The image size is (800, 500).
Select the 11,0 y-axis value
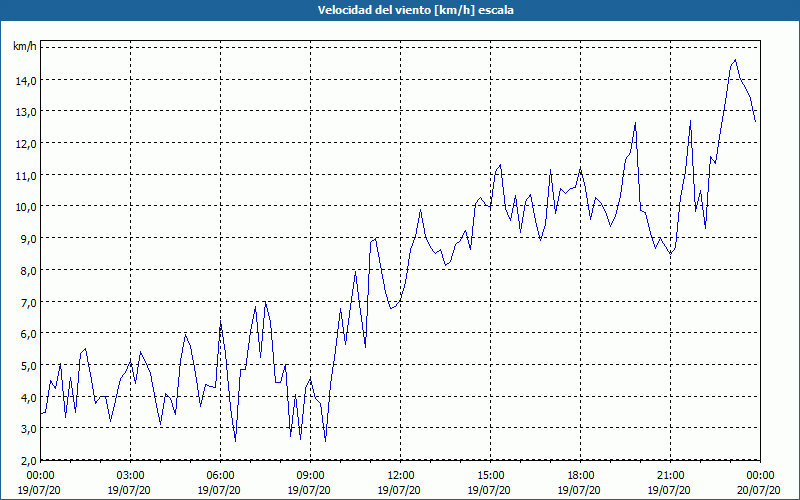coord(27,176)
